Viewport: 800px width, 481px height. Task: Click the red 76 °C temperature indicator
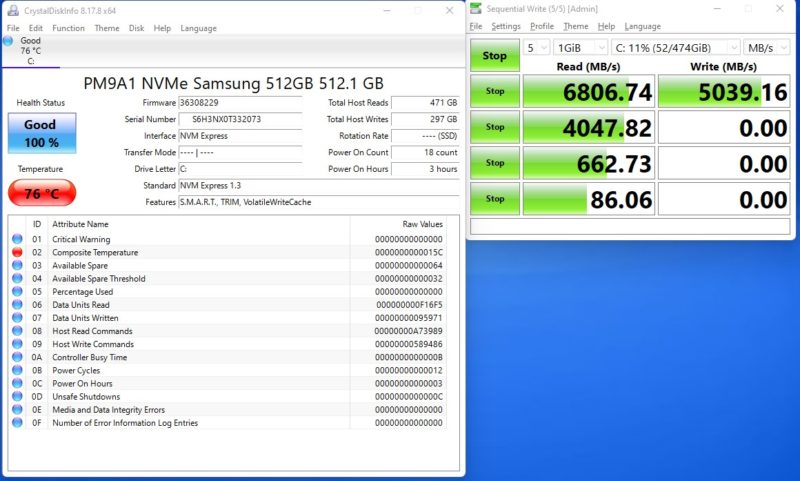41,192
